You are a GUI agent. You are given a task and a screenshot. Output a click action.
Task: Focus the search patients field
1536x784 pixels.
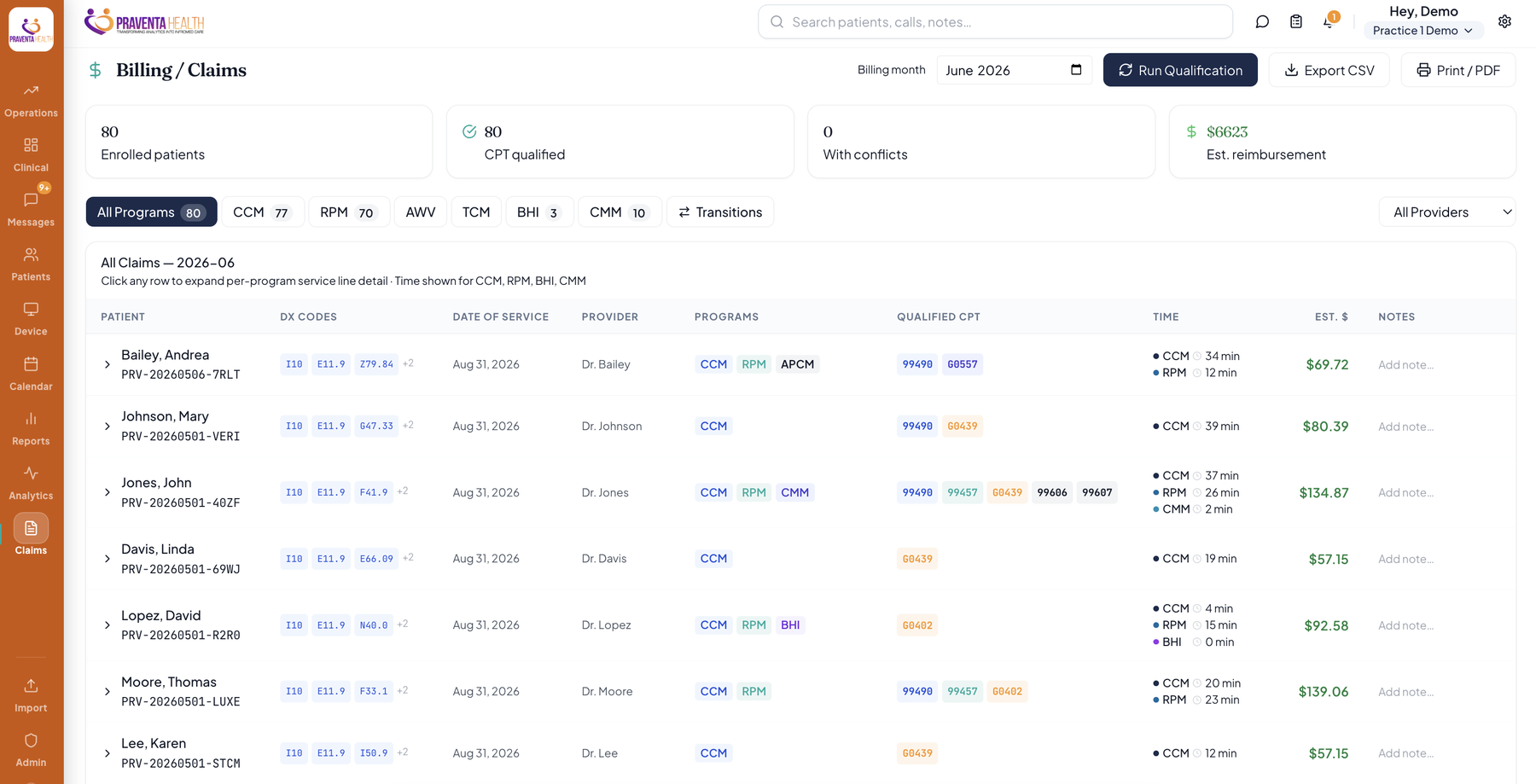pyautogui.click(x=995, y=22)
